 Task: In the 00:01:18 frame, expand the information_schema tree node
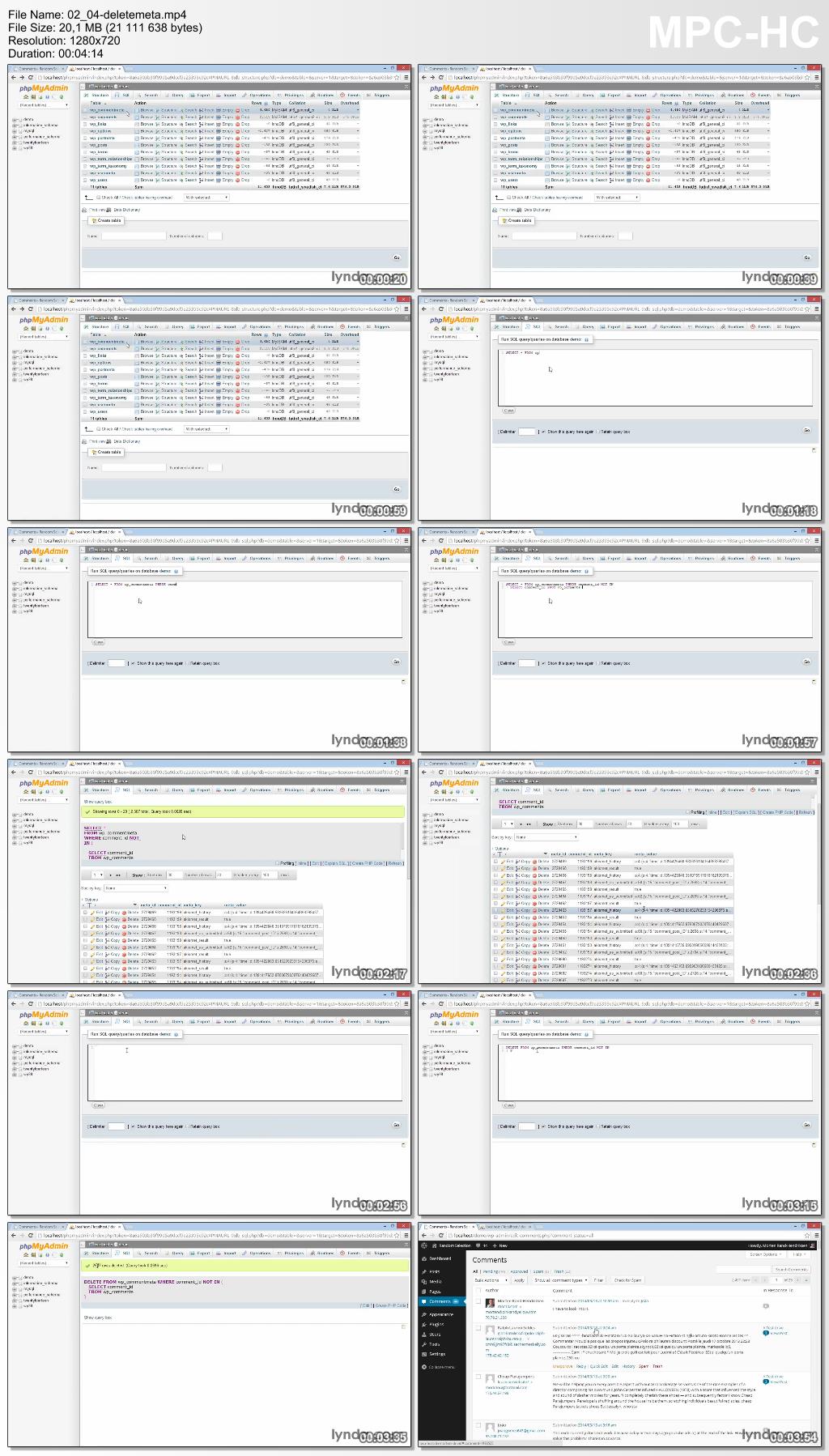coord(425,357)
